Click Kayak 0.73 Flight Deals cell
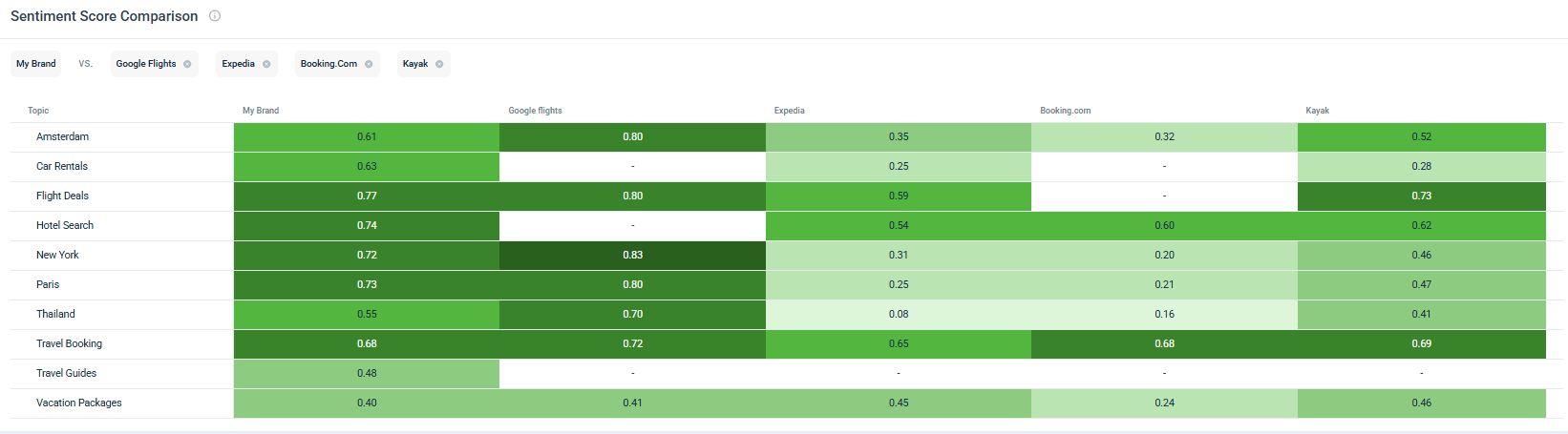1568x434 pixels. click(1421, 196)
